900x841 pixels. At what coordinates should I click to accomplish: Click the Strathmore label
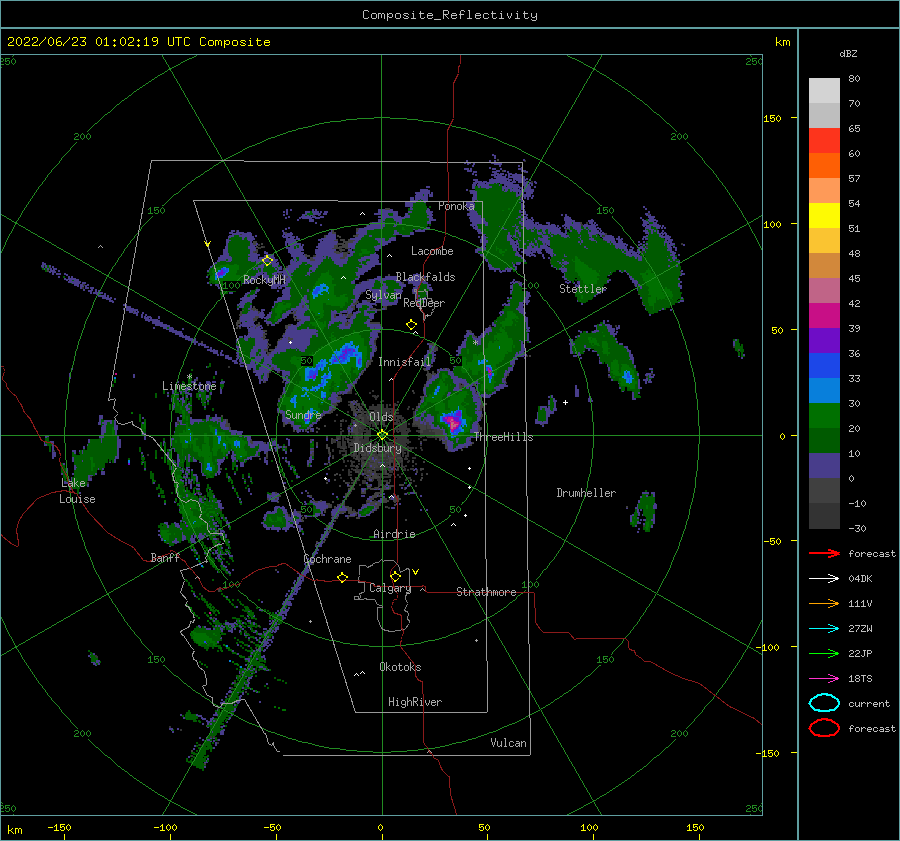[x=486, y=592]
